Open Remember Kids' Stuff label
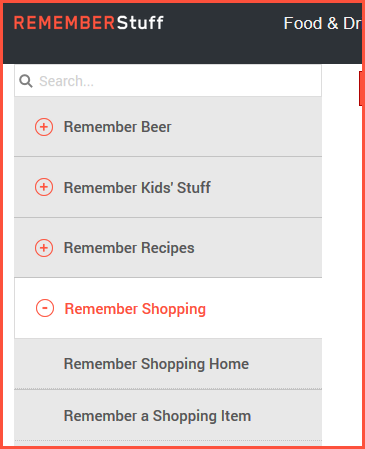This screenshot has height=449, width=365. pos(137,188)
